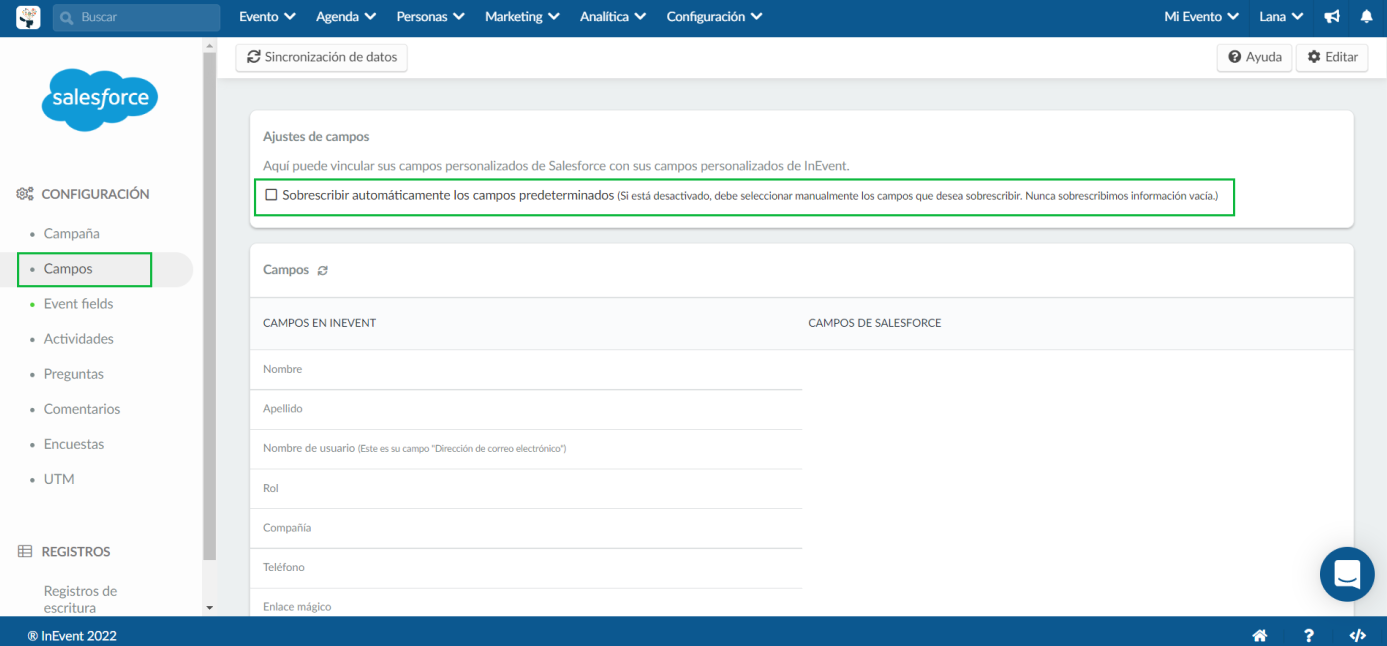1387x646 pixels.
Task: Click the Rol field row
Action: pyautogui.click(x=526, y=488)
